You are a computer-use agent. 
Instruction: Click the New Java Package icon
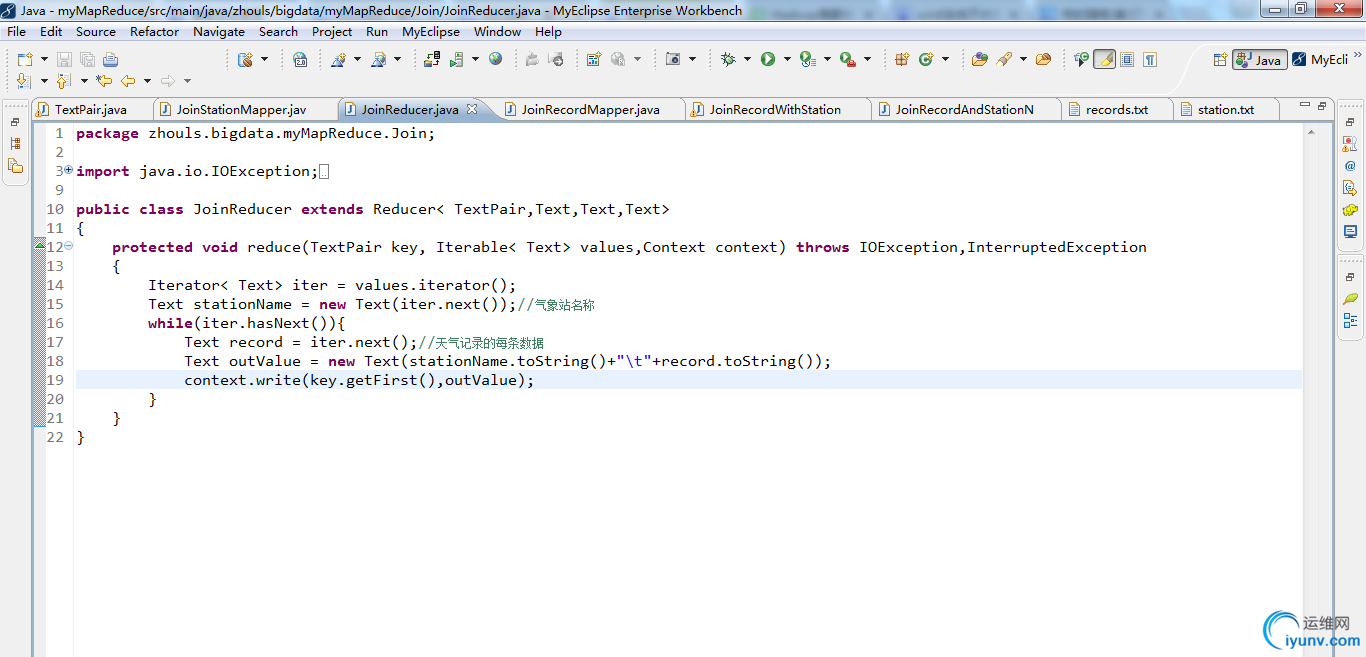coord(902,59)
